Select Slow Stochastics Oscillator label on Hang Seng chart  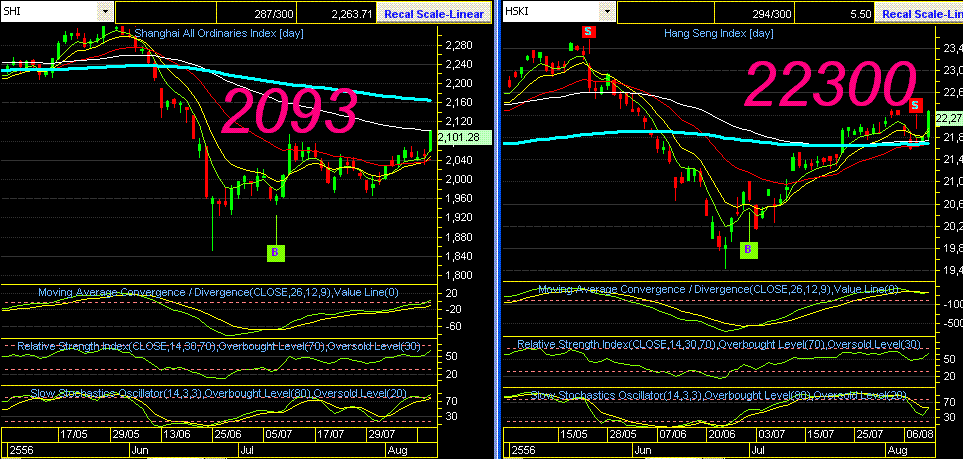[x=719, y=394]
